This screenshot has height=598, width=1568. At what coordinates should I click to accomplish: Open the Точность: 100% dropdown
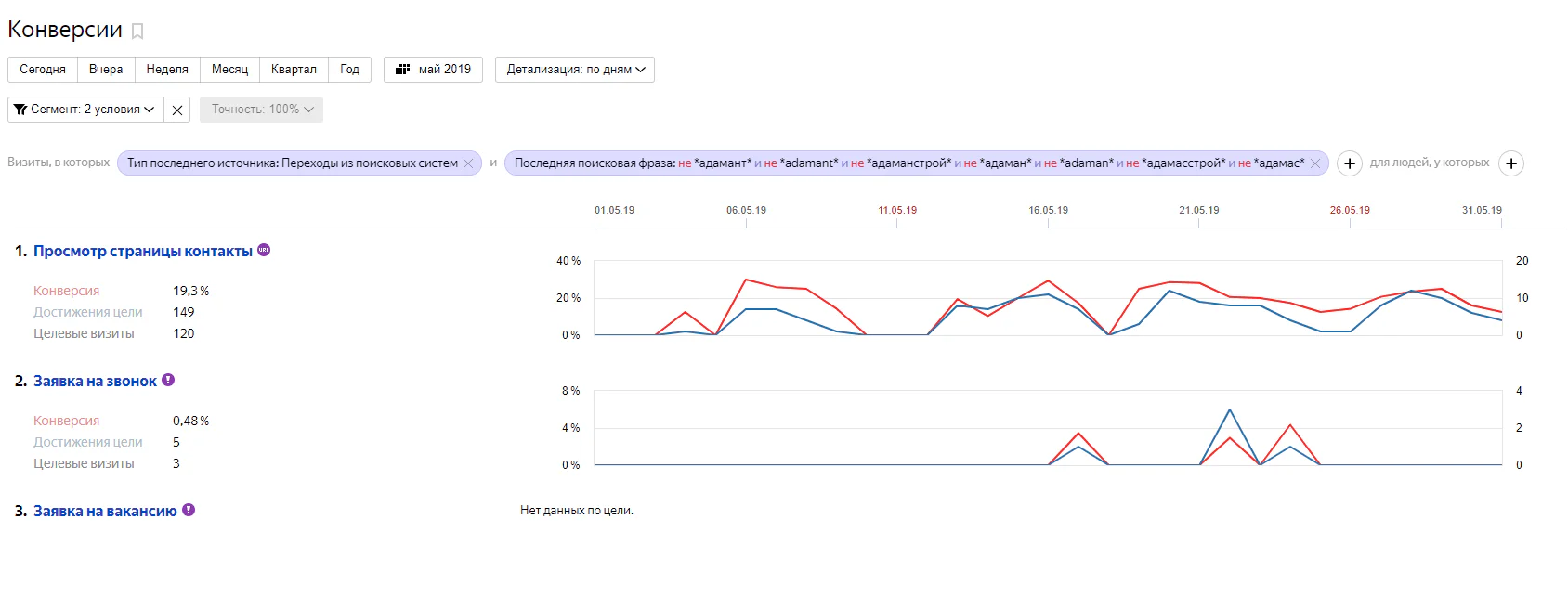[261, 110]
